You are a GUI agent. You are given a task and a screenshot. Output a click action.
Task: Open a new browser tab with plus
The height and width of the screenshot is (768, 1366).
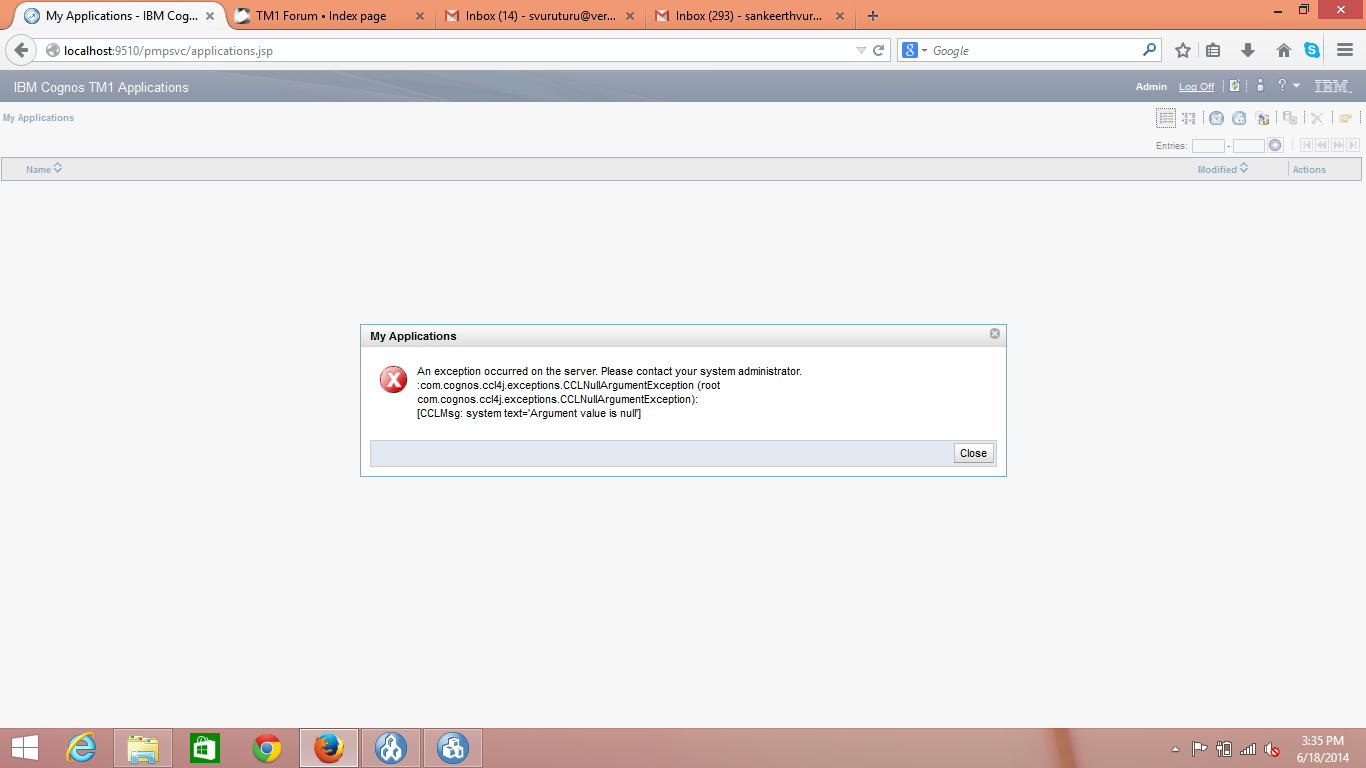[x=873, y=16]
